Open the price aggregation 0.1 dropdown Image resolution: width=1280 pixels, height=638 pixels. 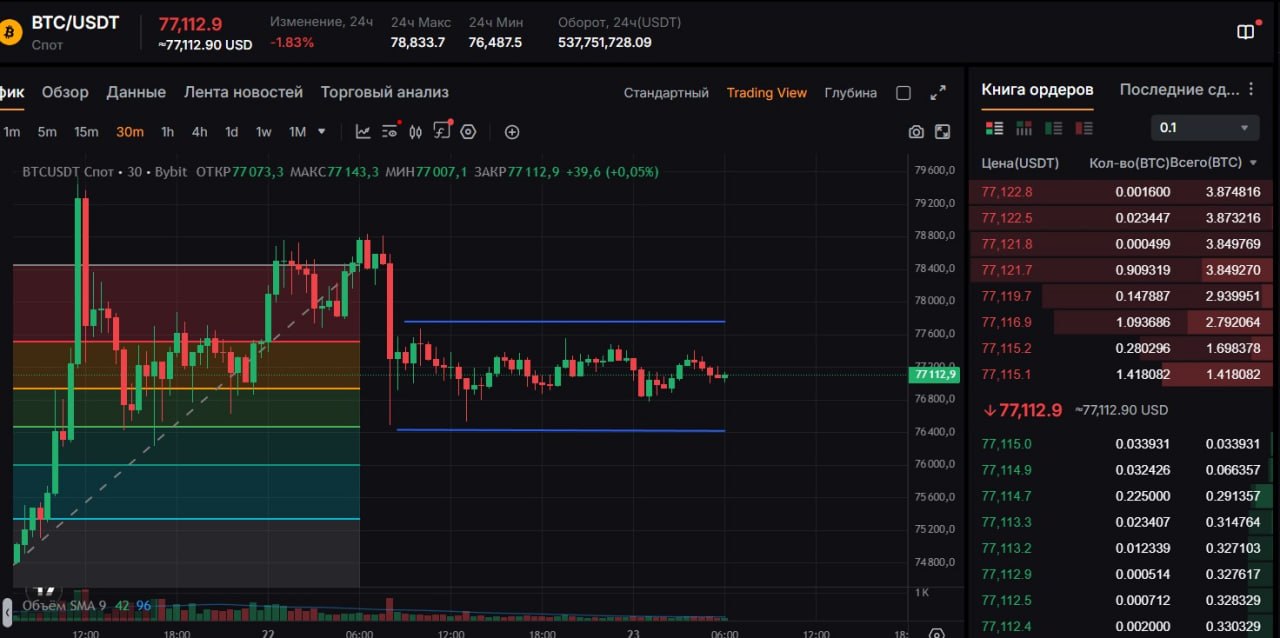1205,128
